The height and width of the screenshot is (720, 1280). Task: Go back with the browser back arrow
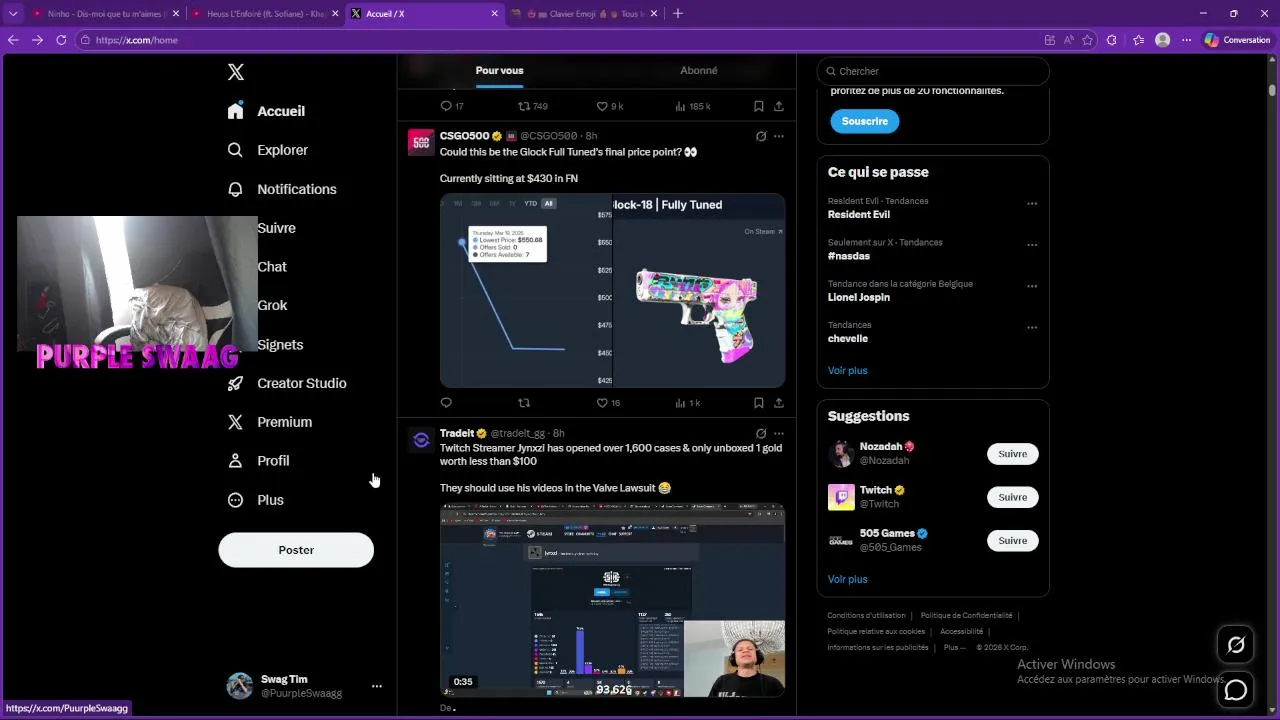13,40
